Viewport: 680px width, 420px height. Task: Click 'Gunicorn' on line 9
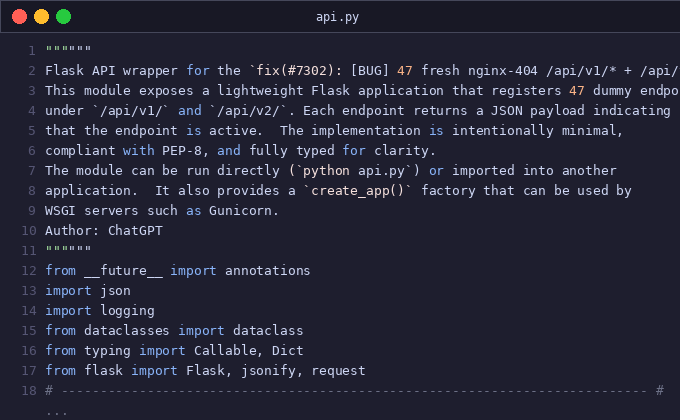point(240,210)
